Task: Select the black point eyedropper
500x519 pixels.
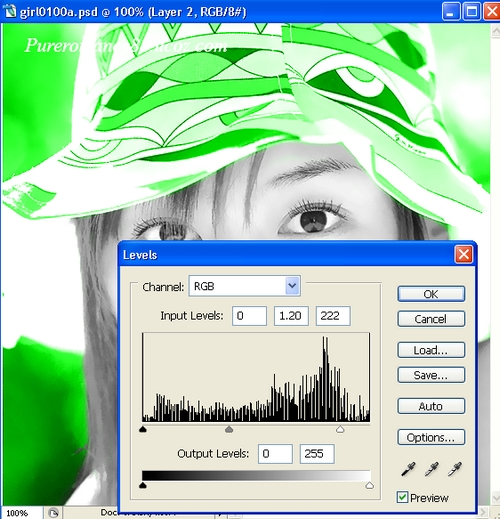Action: click(x=408, y=469)
